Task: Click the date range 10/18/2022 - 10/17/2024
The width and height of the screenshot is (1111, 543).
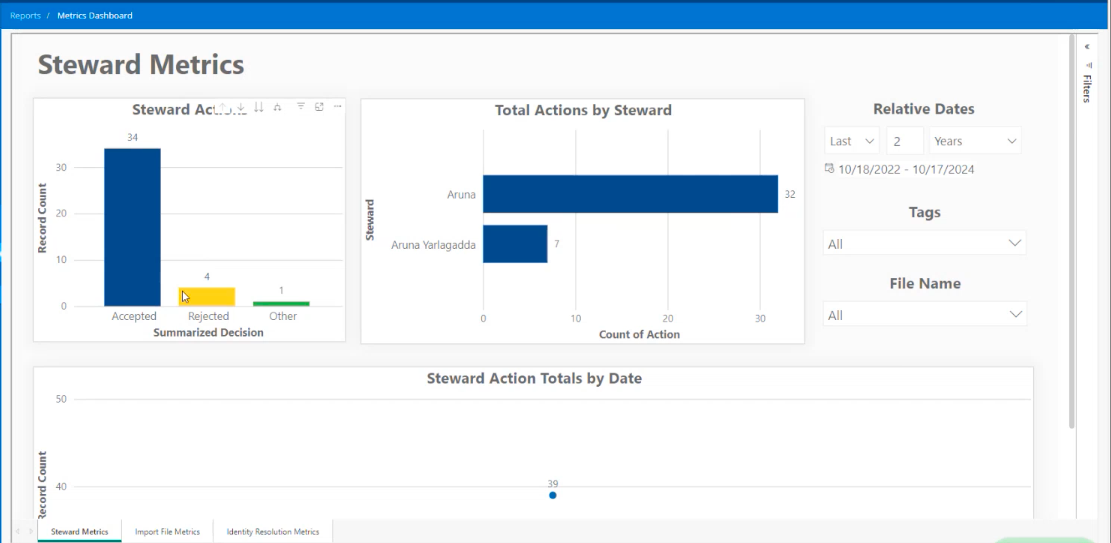Action: point(906,169)
